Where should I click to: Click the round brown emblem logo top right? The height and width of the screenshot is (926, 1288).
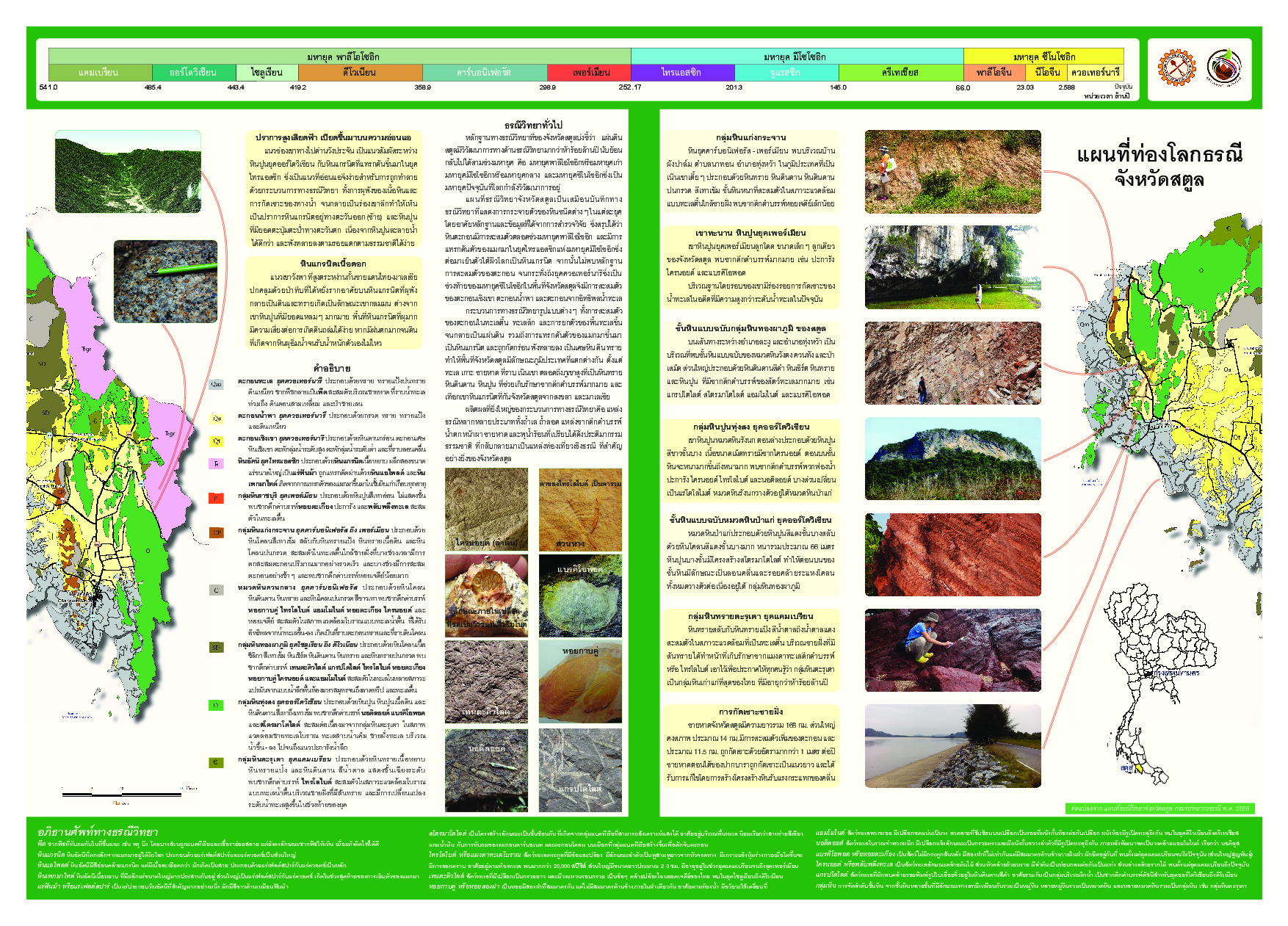point(1223,68)
